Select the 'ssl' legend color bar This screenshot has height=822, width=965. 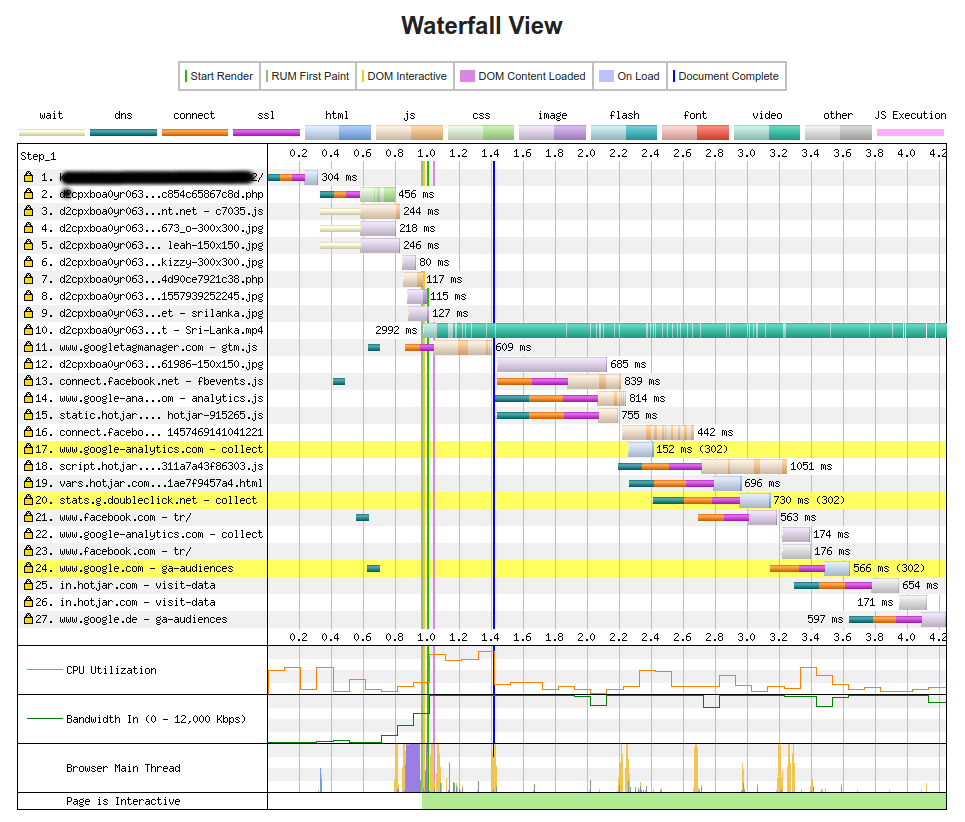coord(266,132)
